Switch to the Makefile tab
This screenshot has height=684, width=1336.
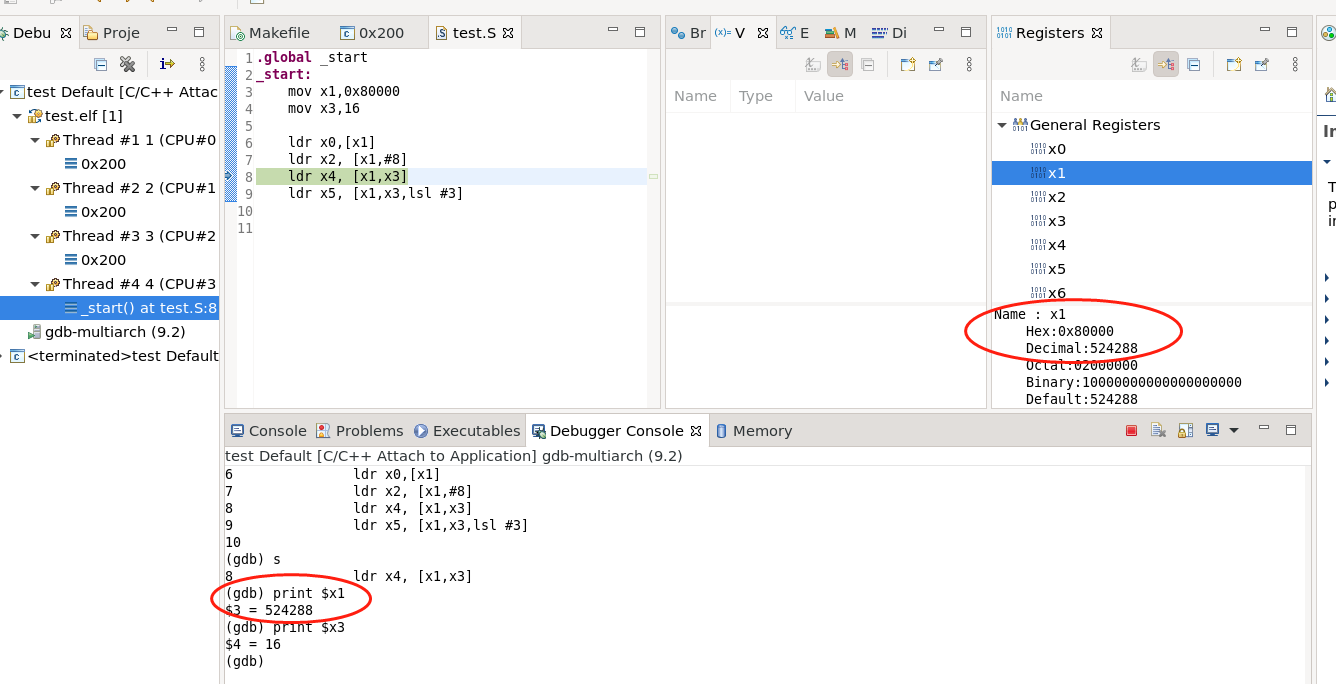pos(279,31)
